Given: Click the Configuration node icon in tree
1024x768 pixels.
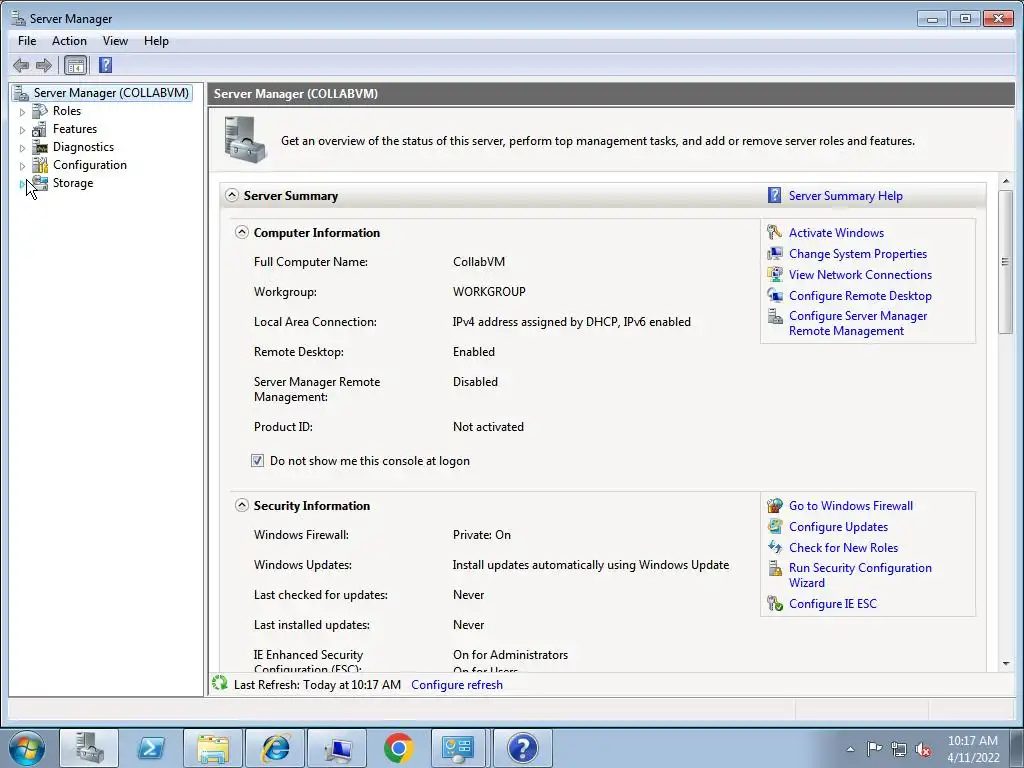Looking at the screenshot, I should pyautogui.click(x=40, y=165).
